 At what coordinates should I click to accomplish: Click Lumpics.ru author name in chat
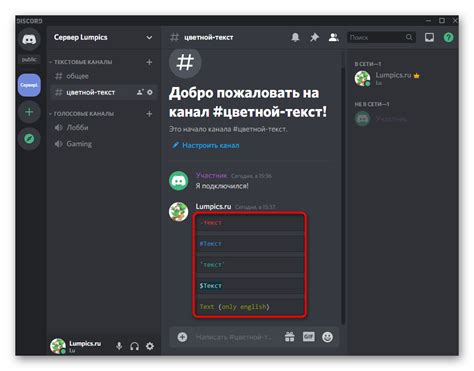pos(213,206)
